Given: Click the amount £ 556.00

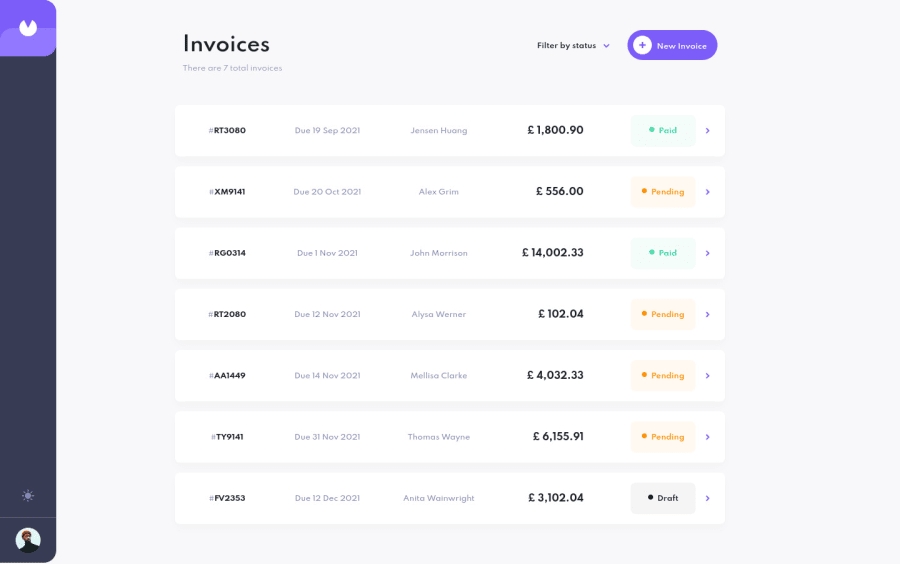Looking at the screenshot, I should 560,192.
